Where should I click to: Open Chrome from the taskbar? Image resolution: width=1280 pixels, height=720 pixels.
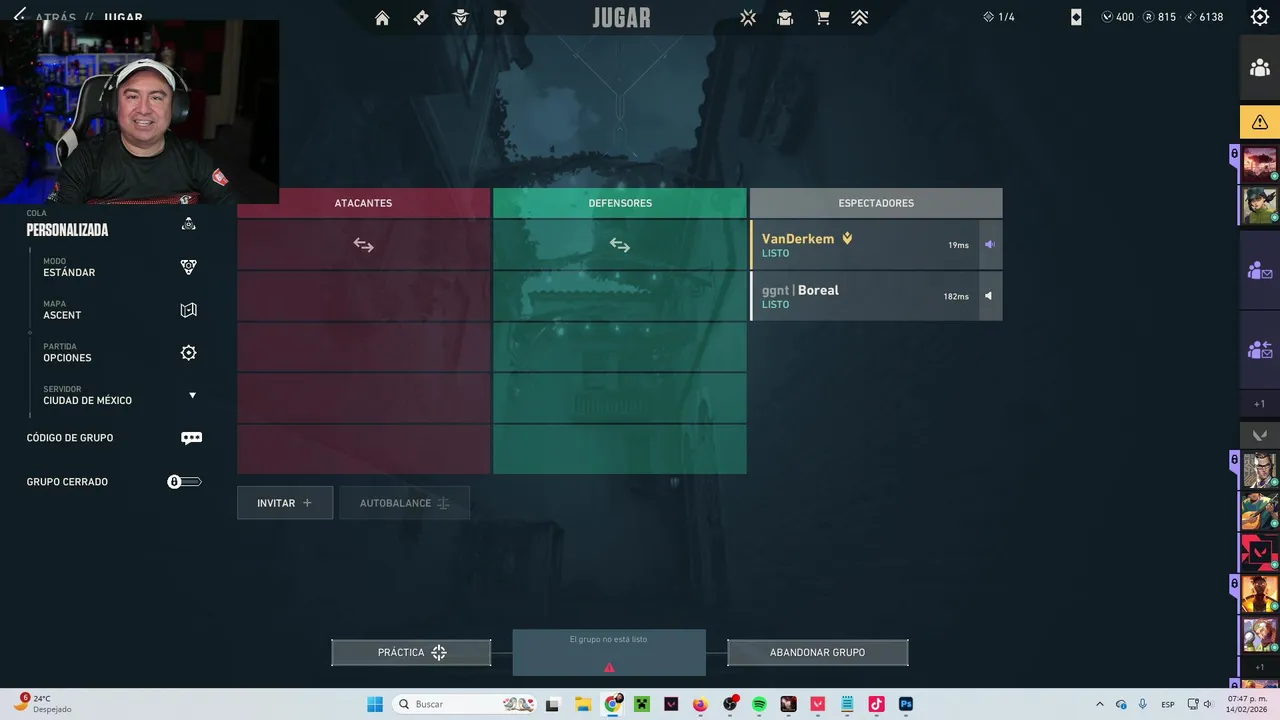pyautogui.click(x=613, y=704)
